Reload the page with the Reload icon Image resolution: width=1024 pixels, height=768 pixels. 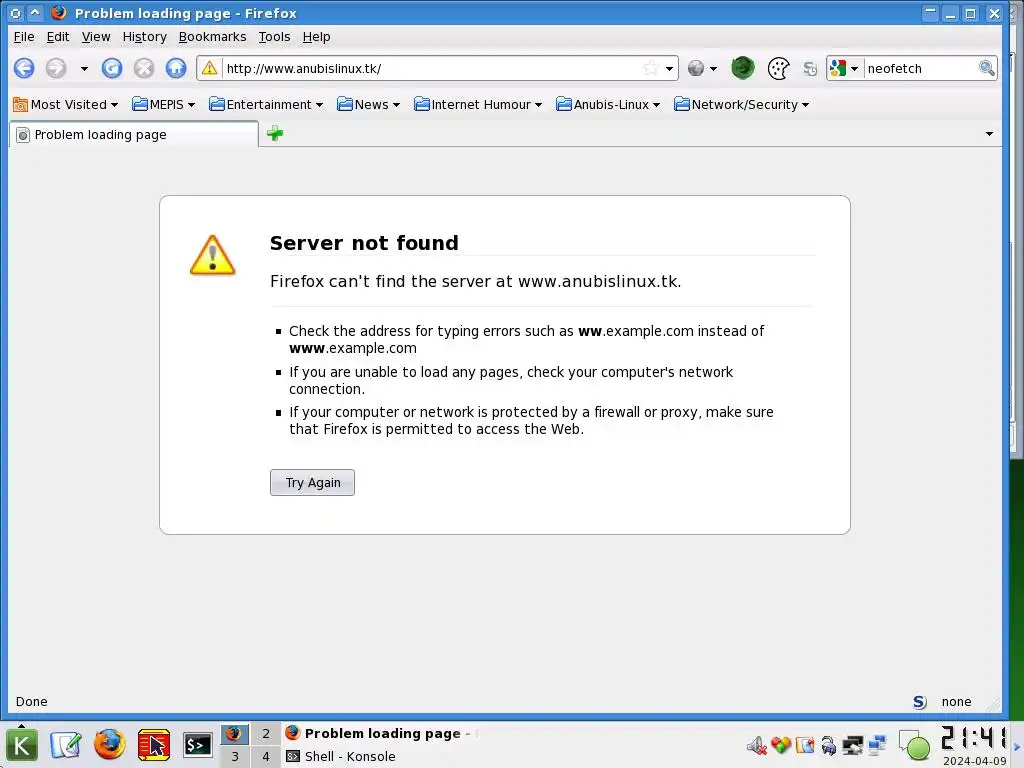coord(112,68)
